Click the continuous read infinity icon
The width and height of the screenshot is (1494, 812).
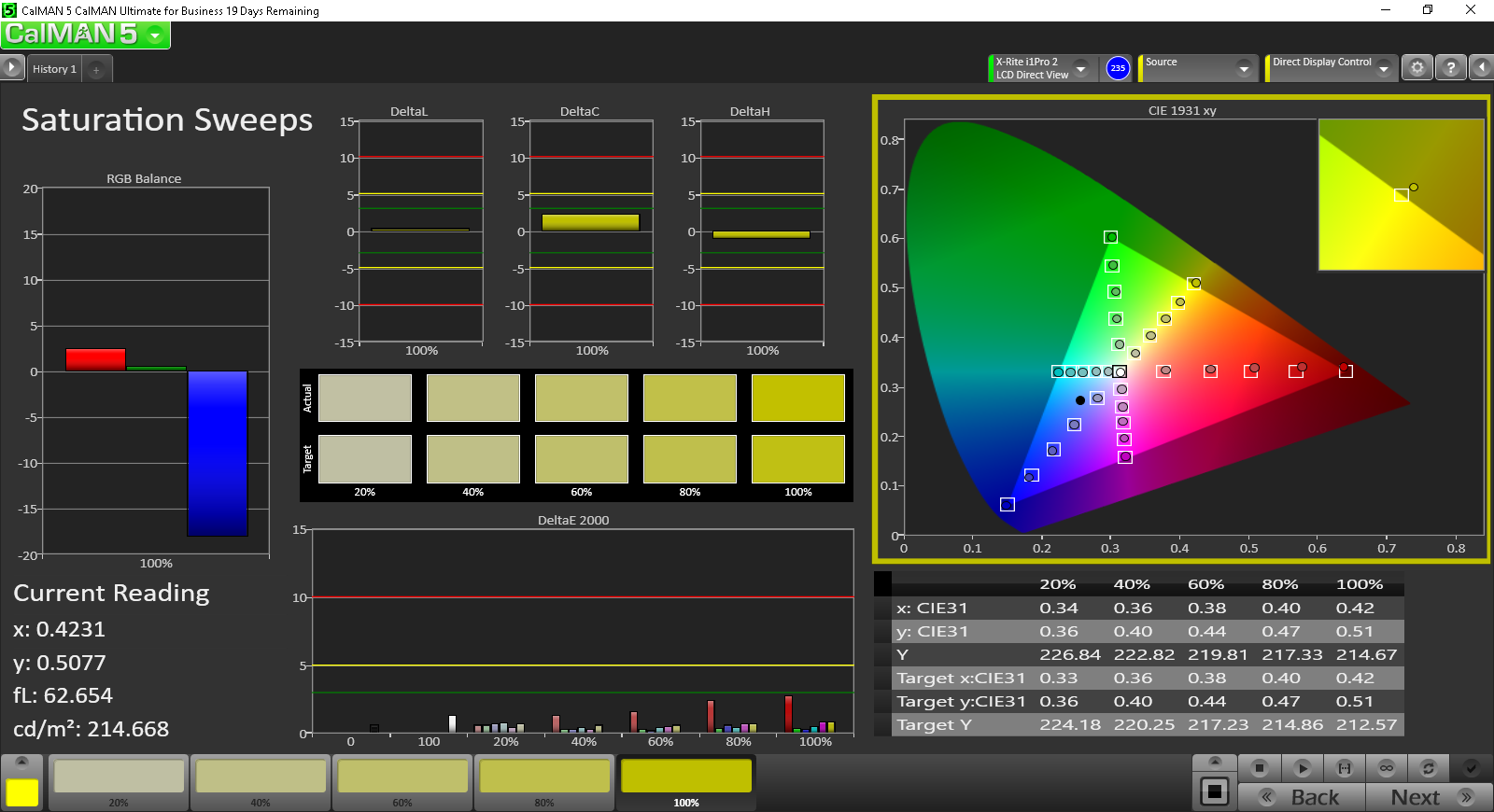1386,768
